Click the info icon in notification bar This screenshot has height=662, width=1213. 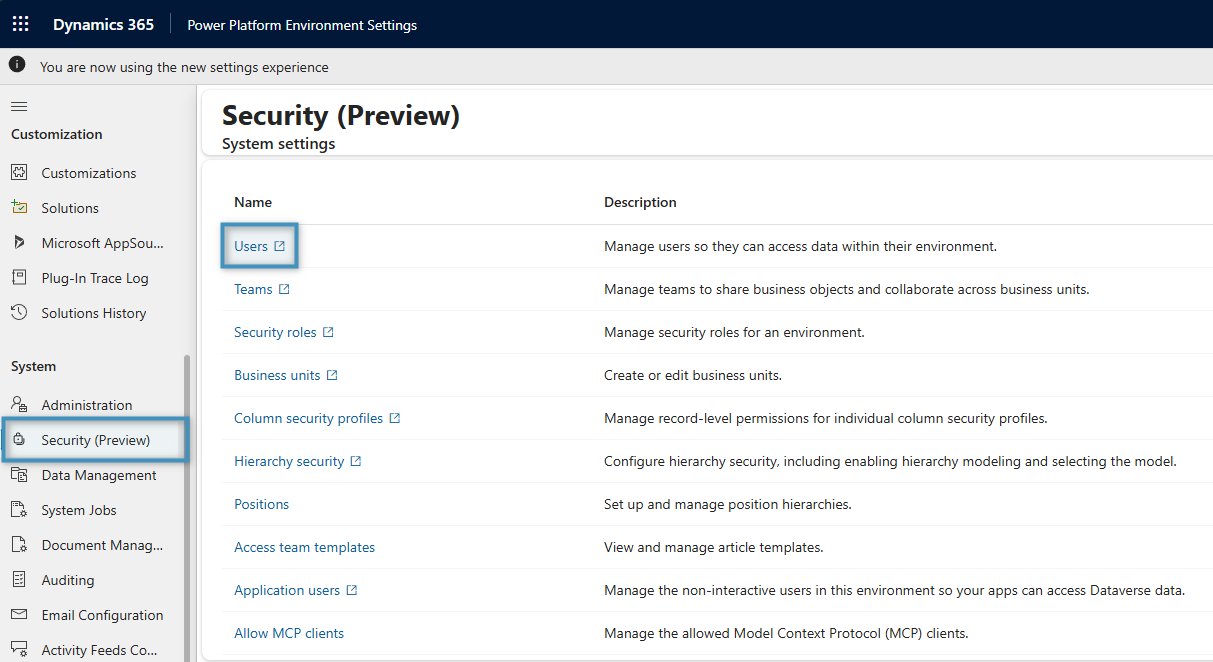pyautogui.click(x=17, y=65)
